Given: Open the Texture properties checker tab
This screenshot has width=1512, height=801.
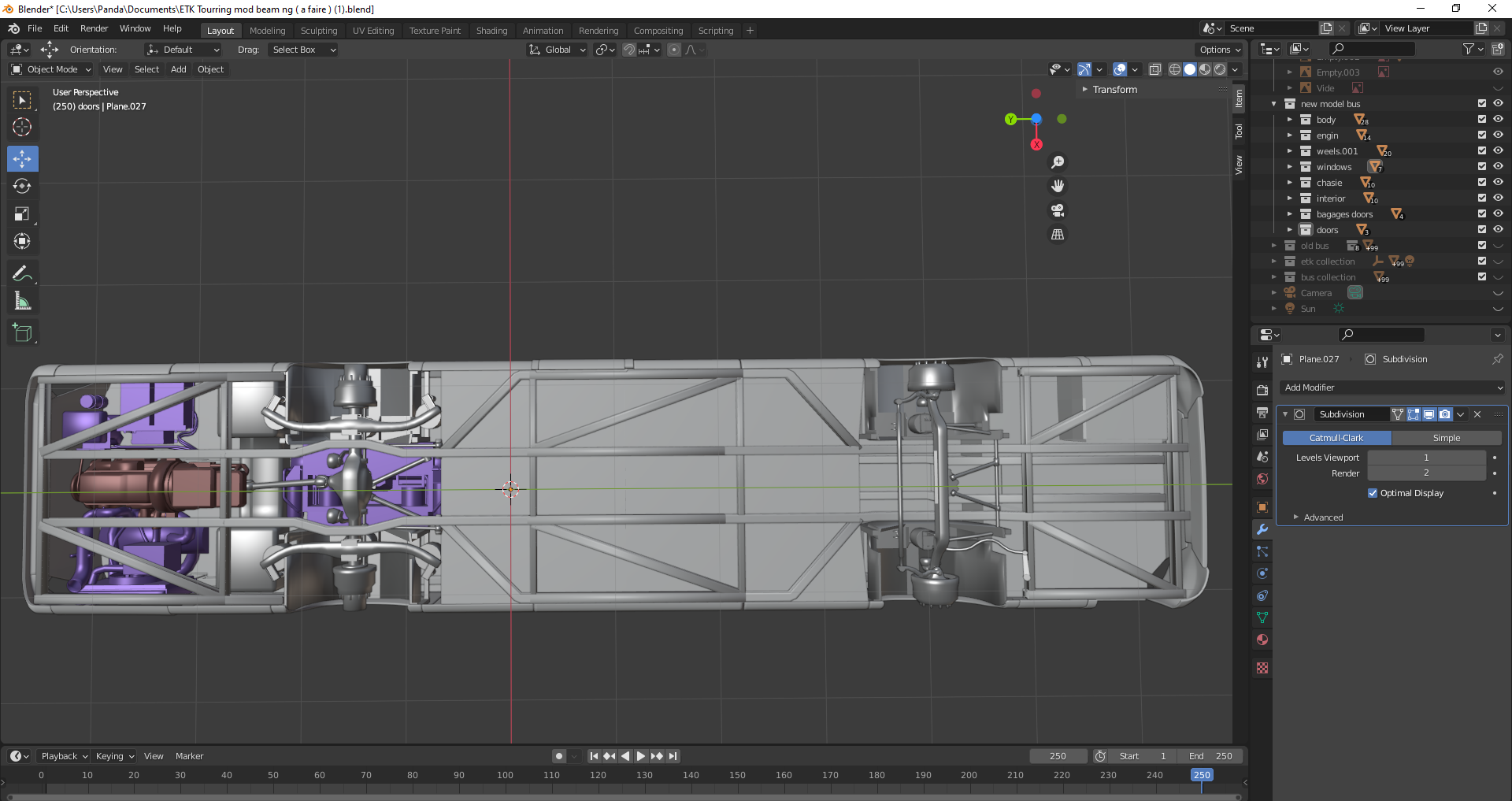Looking at the screenshot, I should (1262, 668).
